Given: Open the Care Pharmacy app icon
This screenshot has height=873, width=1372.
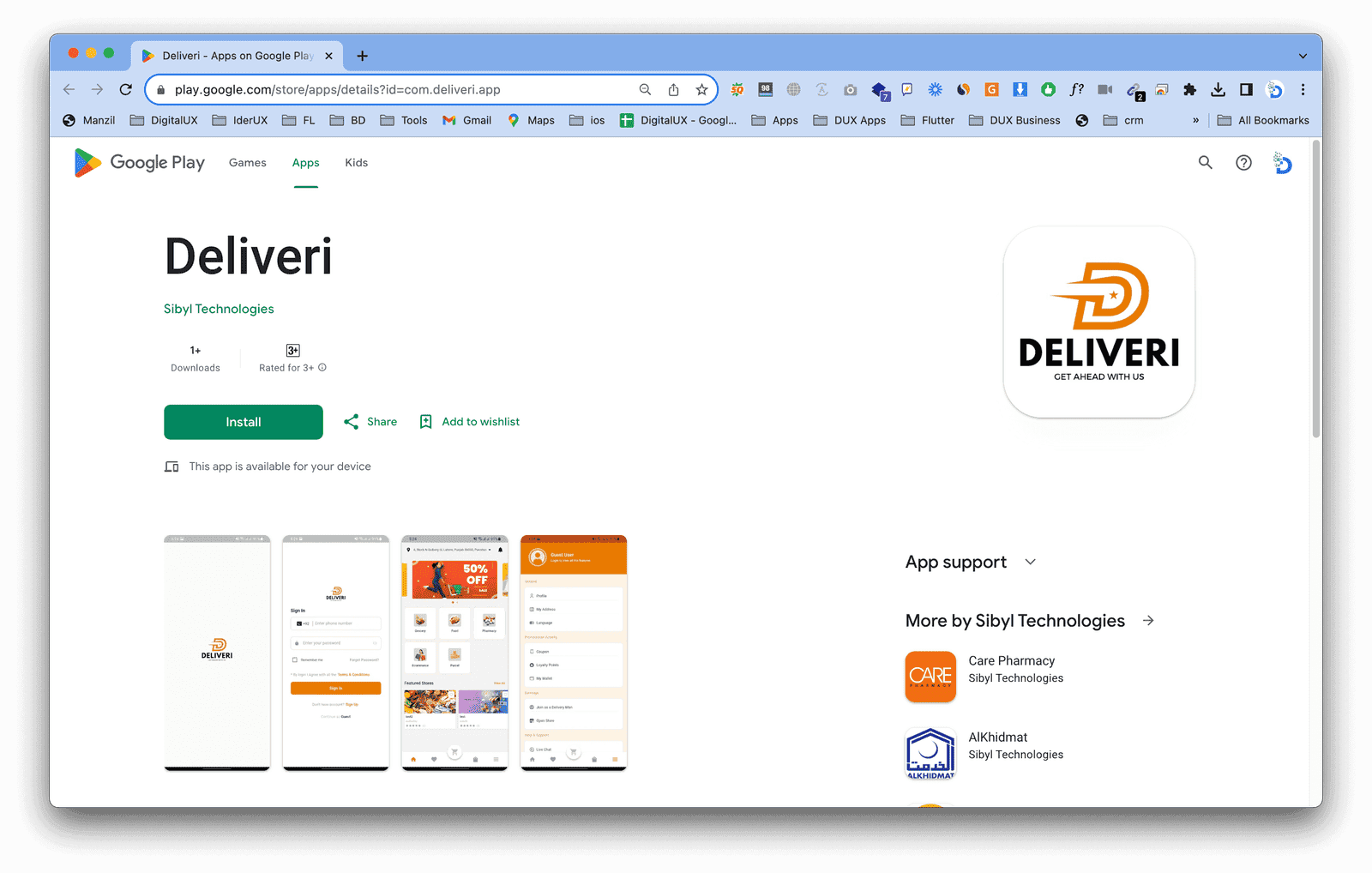Looking at the screenshot, I should click(x=930, y=677).
